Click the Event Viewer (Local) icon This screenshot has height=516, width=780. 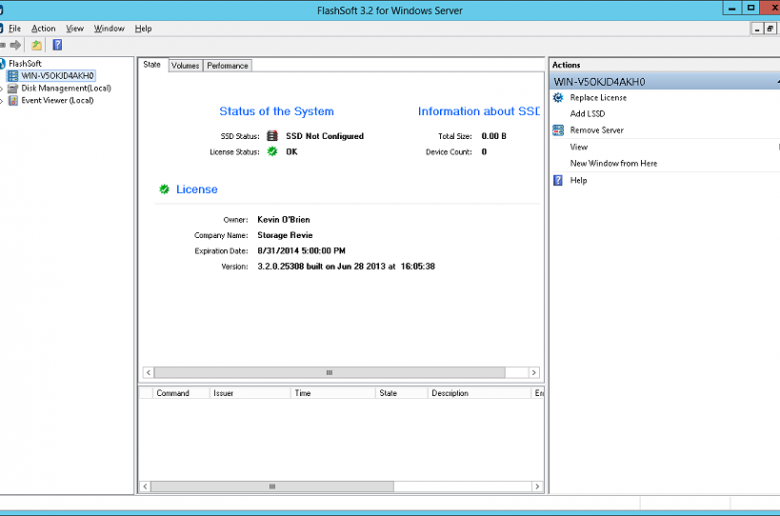13,101
